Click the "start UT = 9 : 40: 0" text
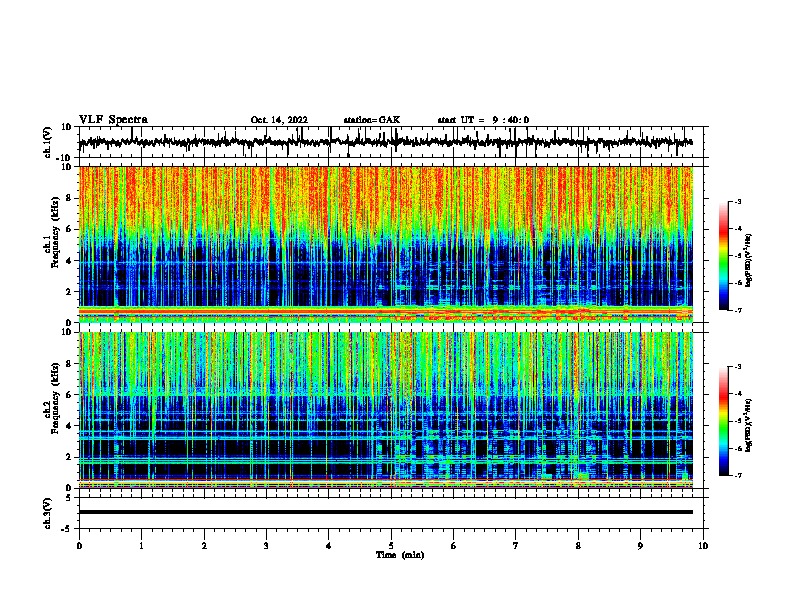 click(483, 120)
